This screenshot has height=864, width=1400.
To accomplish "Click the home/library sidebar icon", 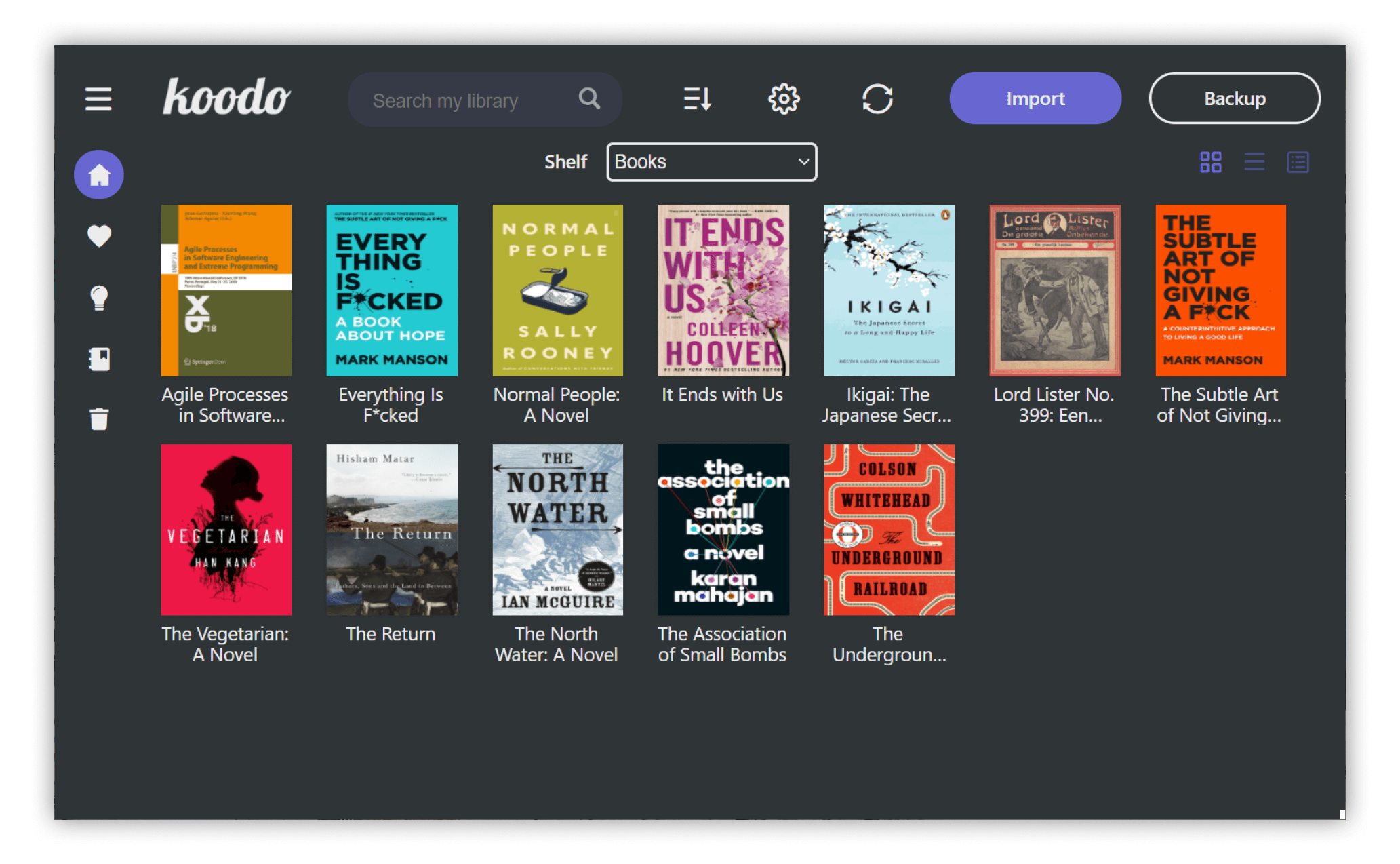I will tap(99, 175).
